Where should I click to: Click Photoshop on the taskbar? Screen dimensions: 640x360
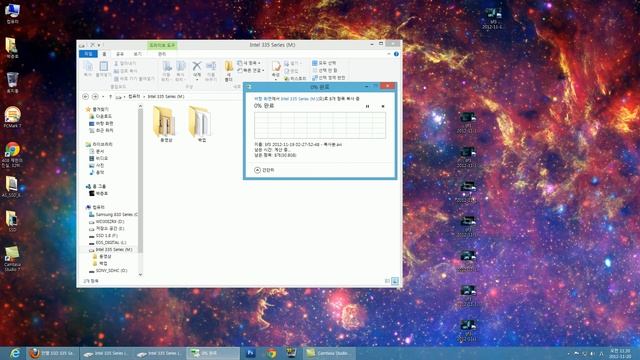click(x=251, y=353)
